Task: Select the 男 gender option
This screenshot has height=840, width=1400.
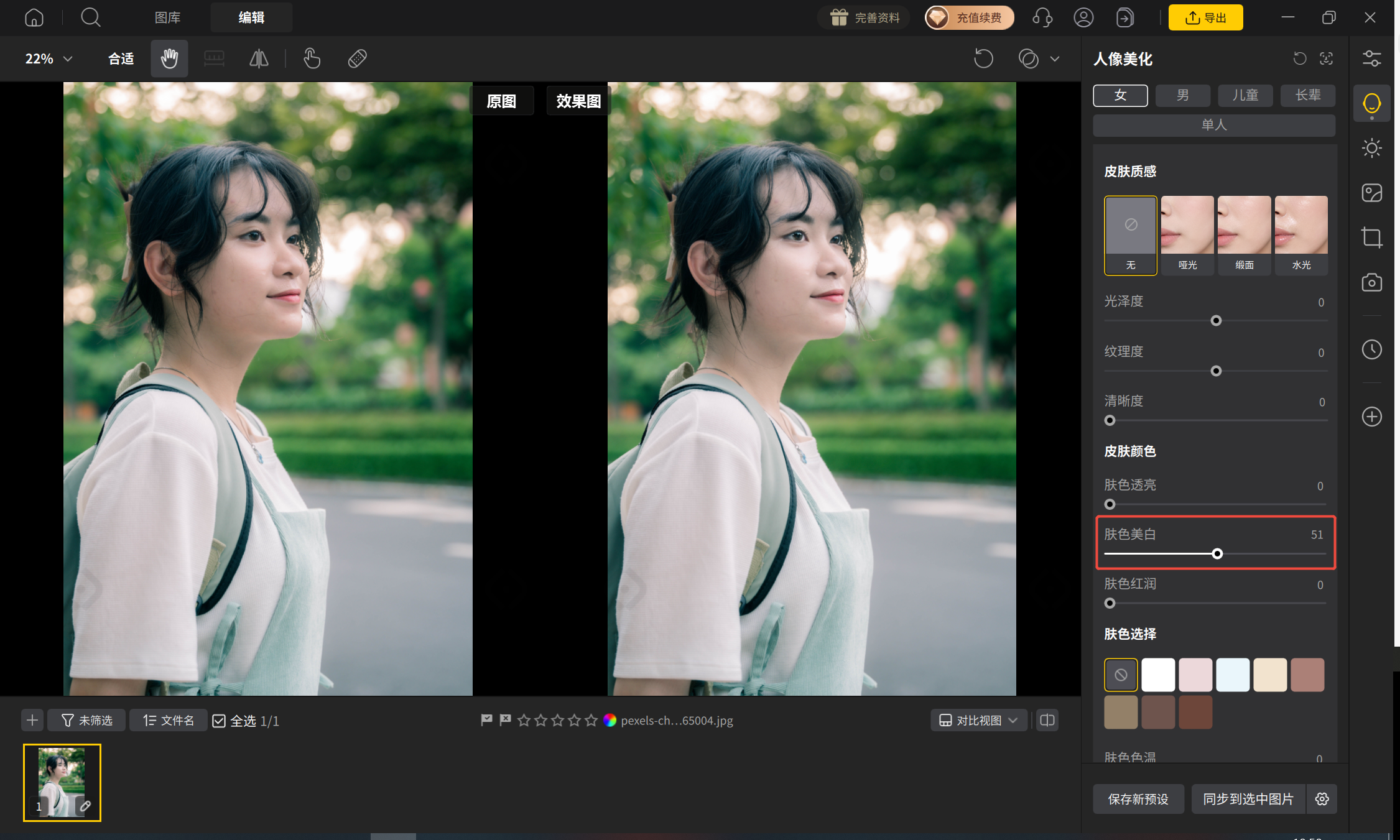Action: (1182, 95)
